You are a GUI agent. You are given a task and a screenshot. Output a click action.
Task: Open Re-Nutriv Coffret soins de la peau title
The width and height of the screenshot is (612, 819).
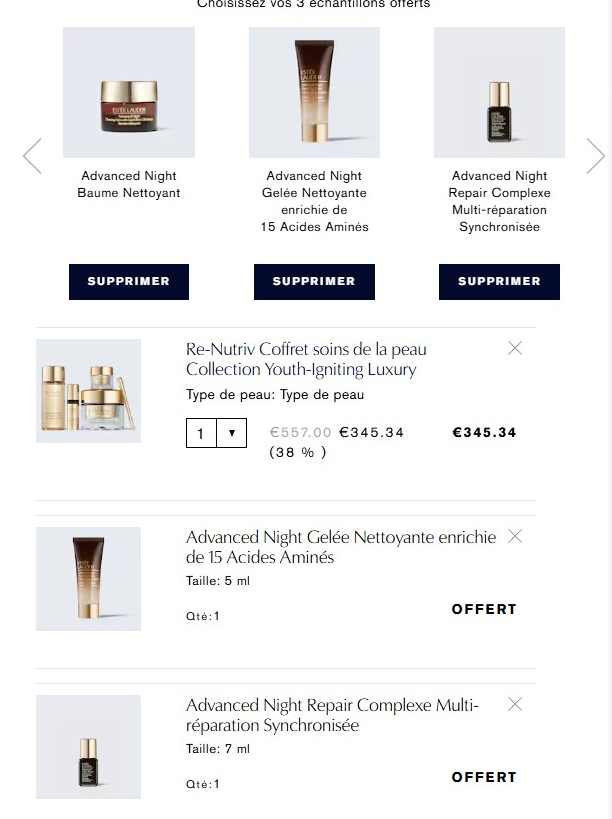306,359
